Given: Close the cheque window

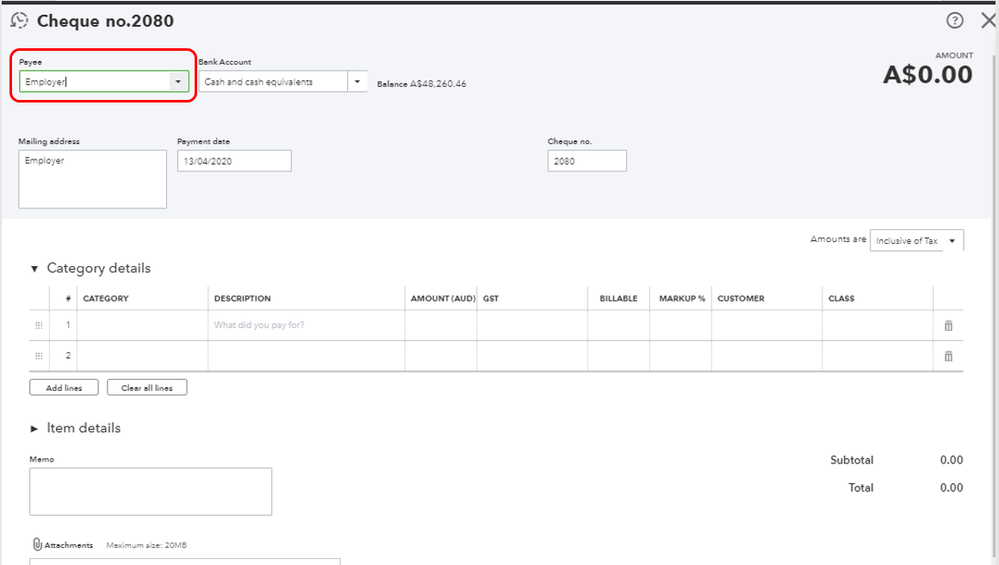Looking at the screenshot, I should coord(988,20).
